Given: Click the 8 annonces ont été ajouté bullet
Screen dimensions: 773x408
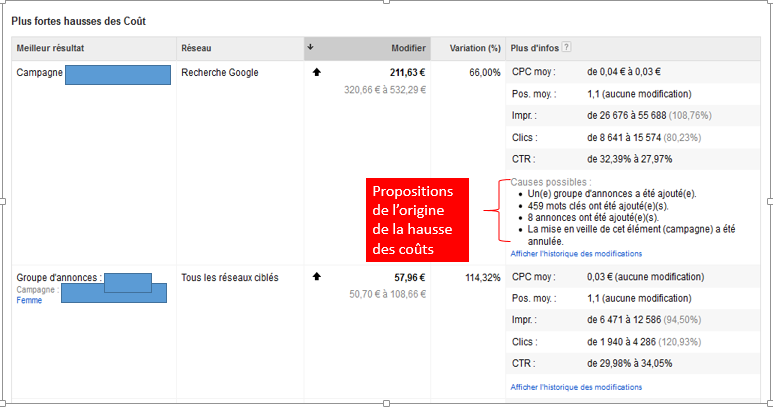Looking at the screenshot, I should click(x=593, y=217).
